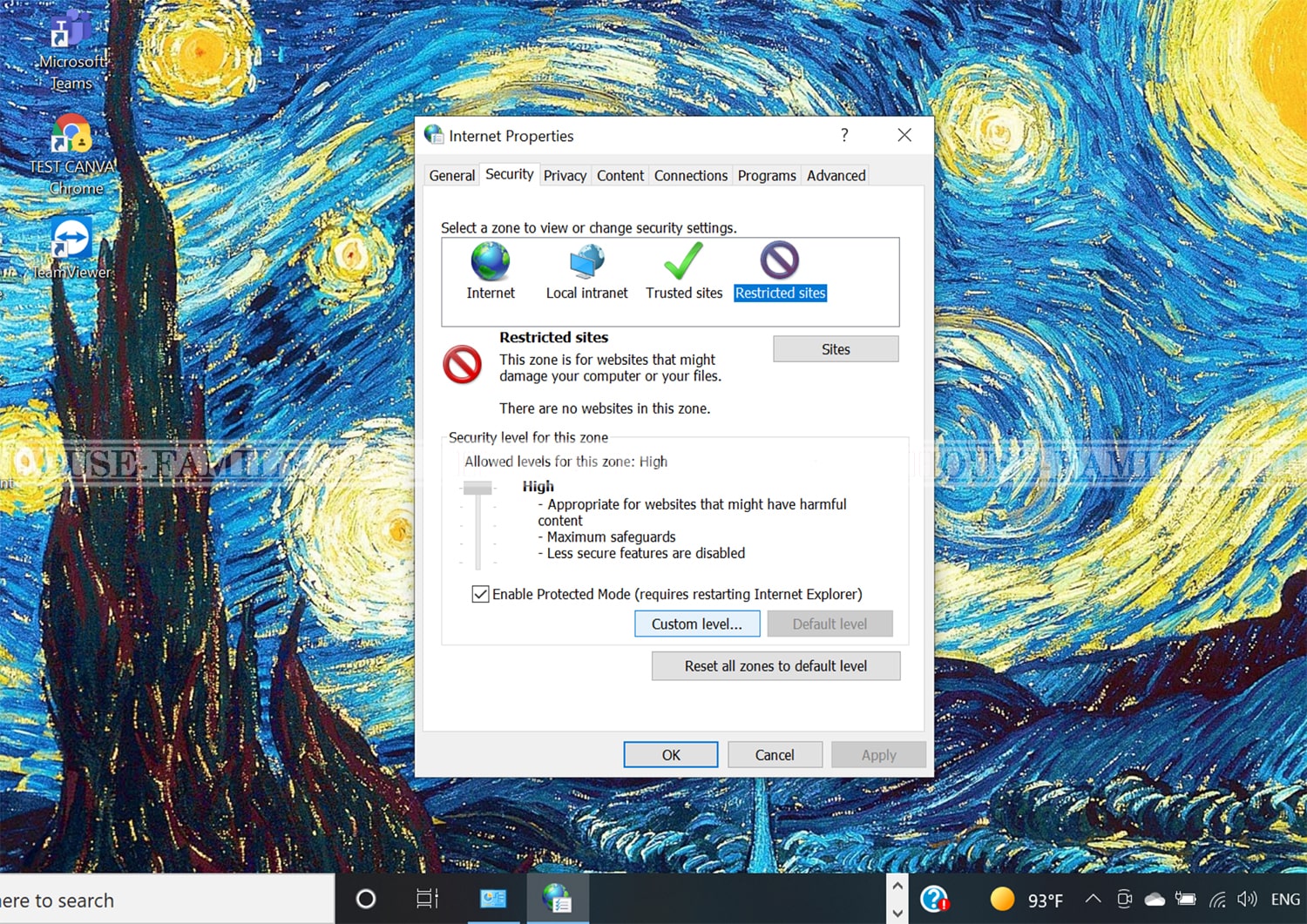The image size is (1307, 924).
Task: Click the security level slider thumb
Action: 477,488
